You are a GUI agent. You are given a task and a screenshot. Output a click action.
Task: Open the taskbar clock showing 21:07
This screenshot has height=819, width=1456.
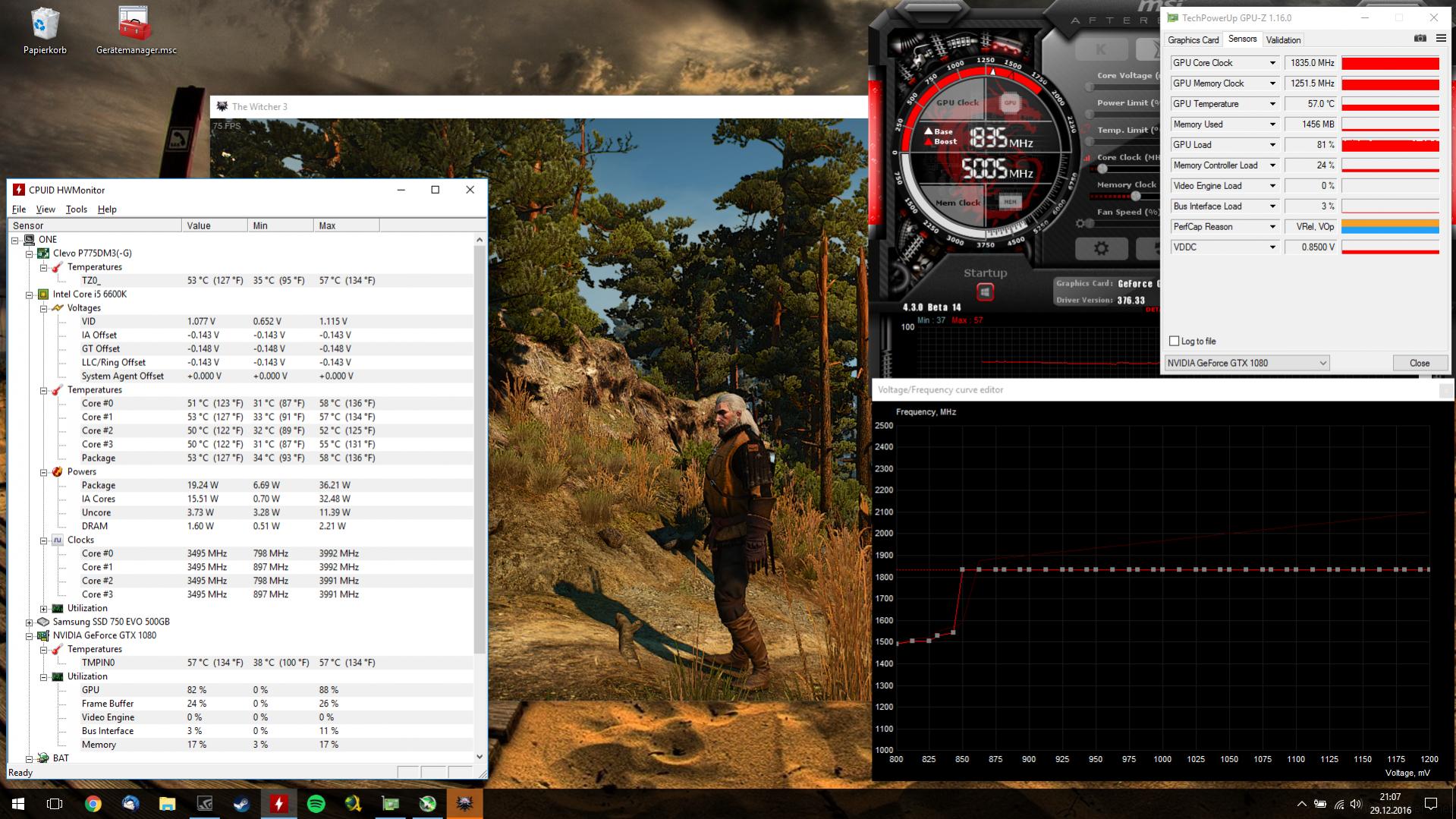pos(1390,804)
